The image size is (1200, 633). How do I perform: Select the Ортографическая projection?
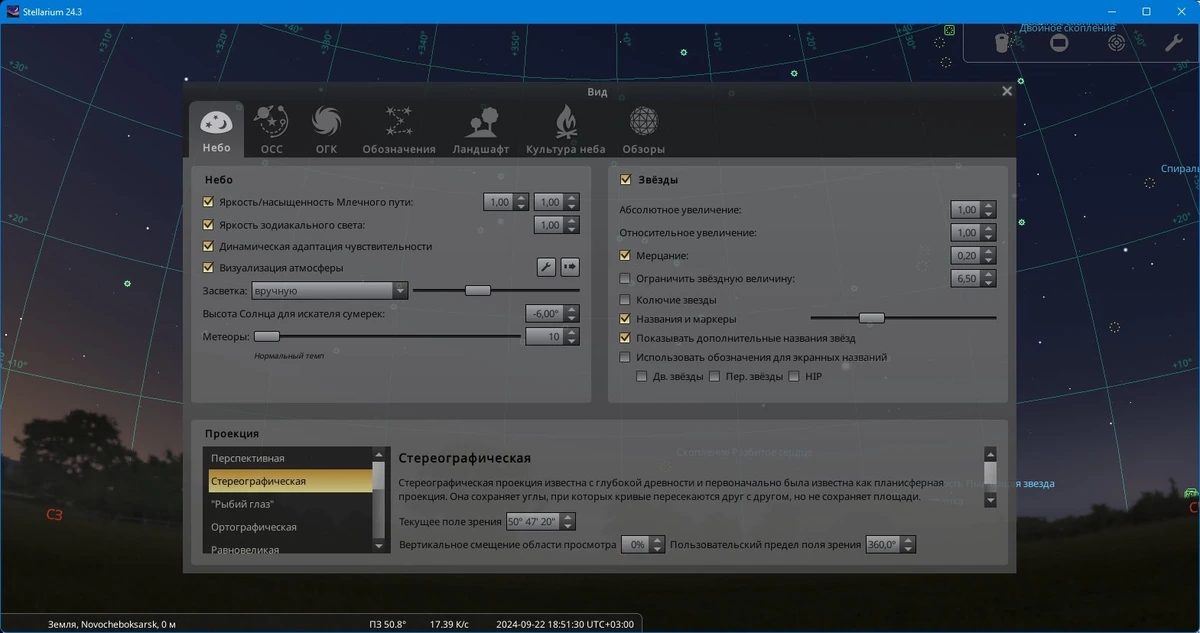pos(288,527)
